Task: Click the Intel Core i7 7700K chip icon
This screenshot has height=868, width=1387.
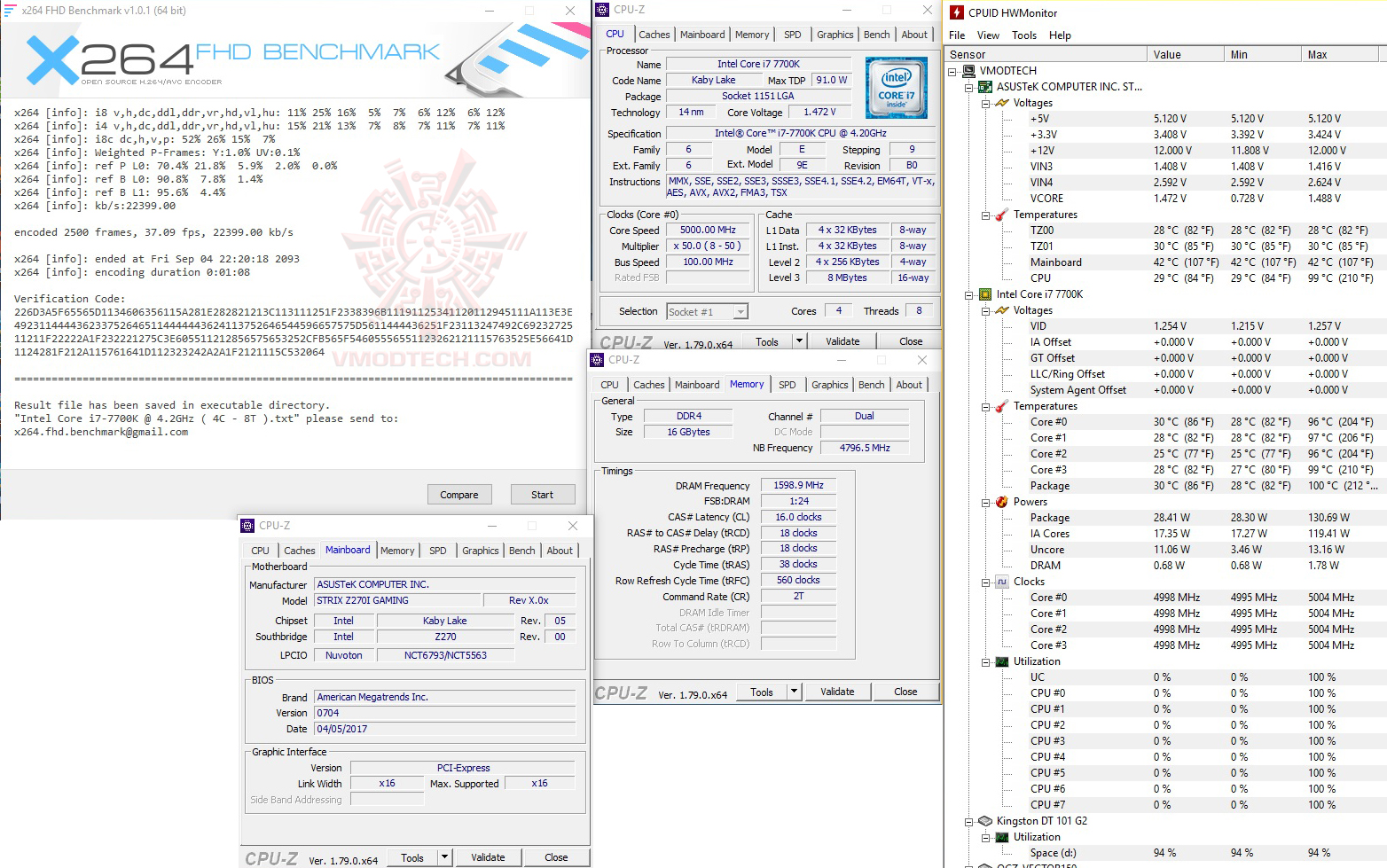Action: [x=985, y=294]
